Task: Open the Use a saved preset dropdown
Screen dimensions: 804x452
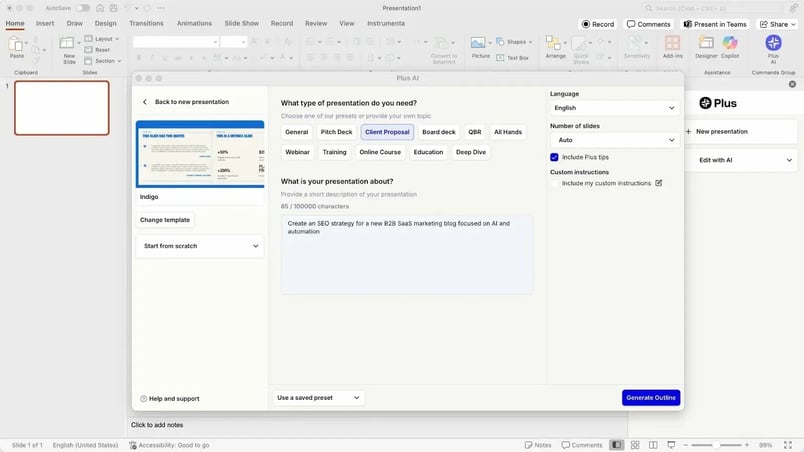Action: click(x=318, y=398)
